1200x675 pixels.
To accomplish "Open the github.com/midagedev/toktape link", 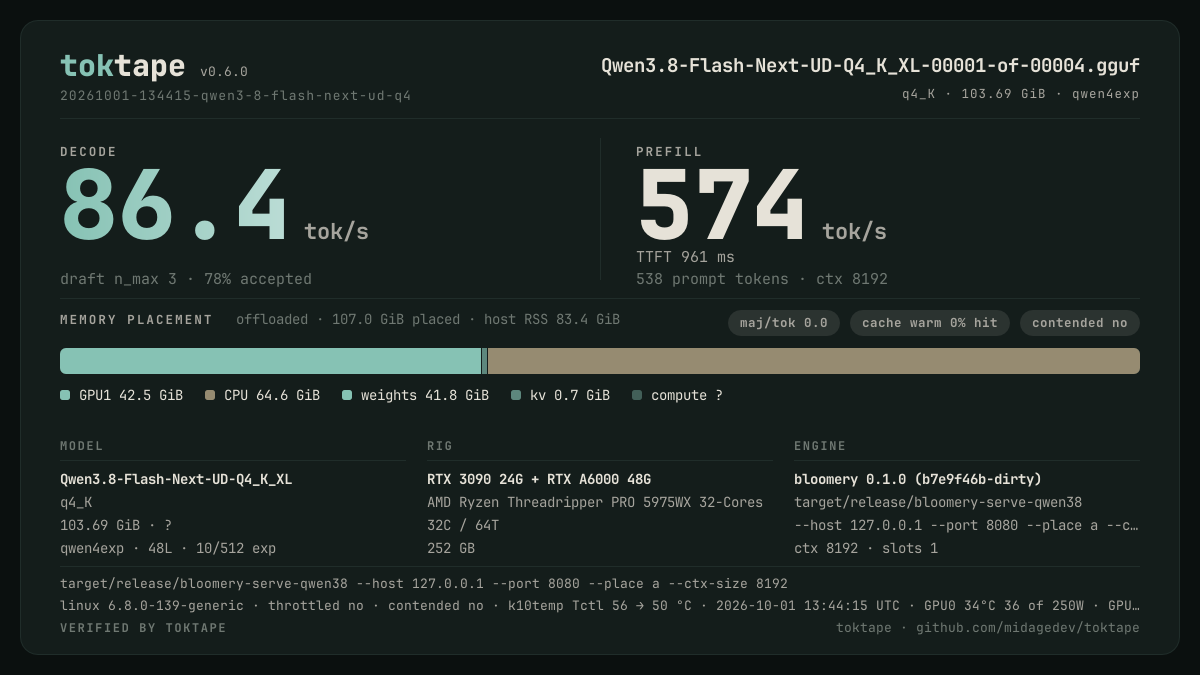I will [1028, 628].
